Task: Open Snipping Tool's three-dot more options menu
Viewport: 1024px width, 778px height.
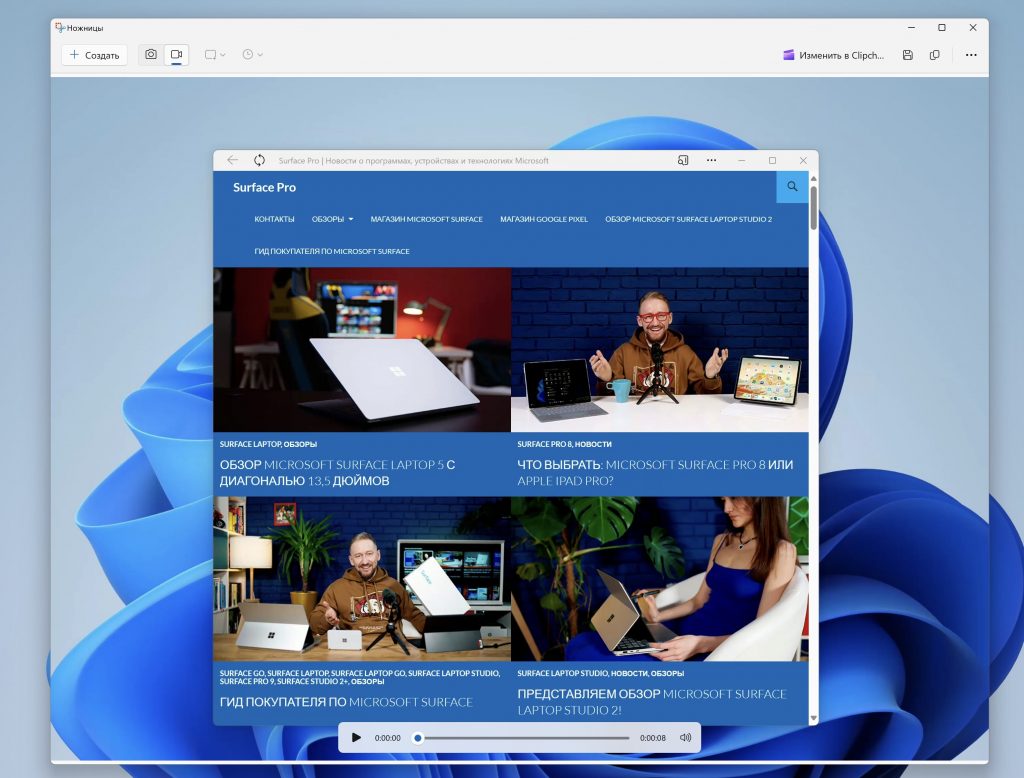Action: (971, 55)
